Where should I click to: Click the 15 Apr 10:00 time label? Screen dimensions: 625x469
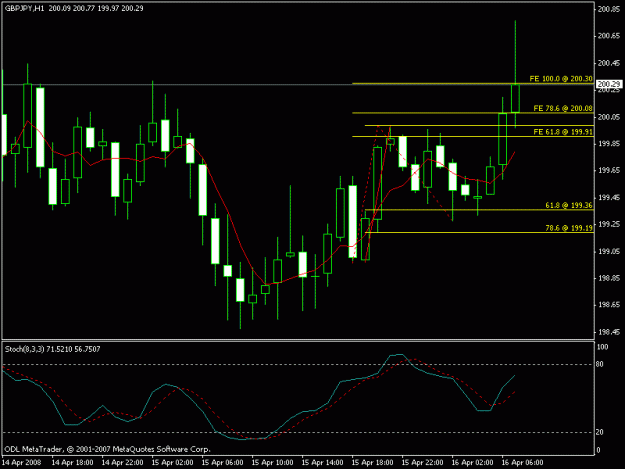273,463
